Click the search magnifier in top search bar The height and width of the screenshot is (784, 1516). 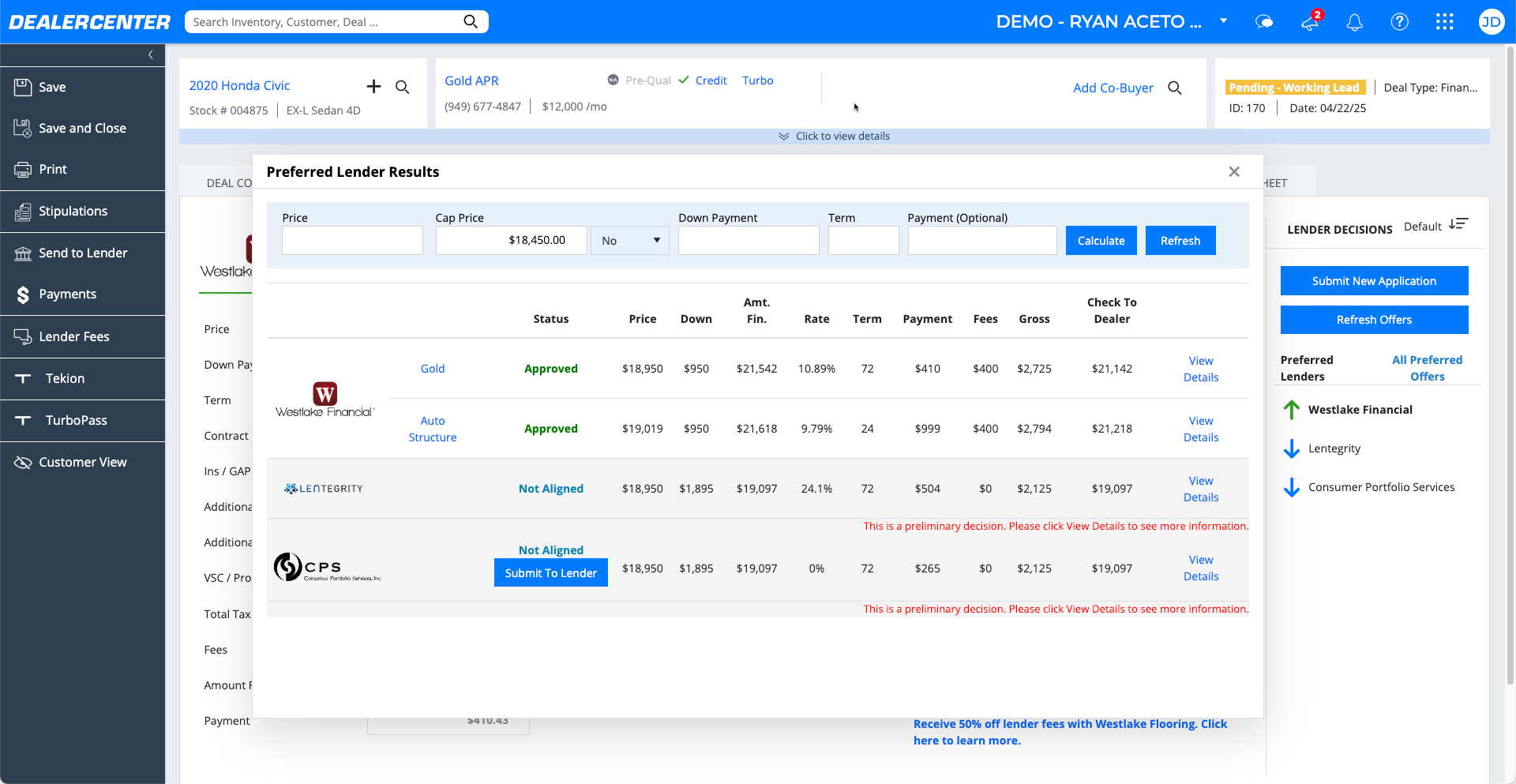471,21
